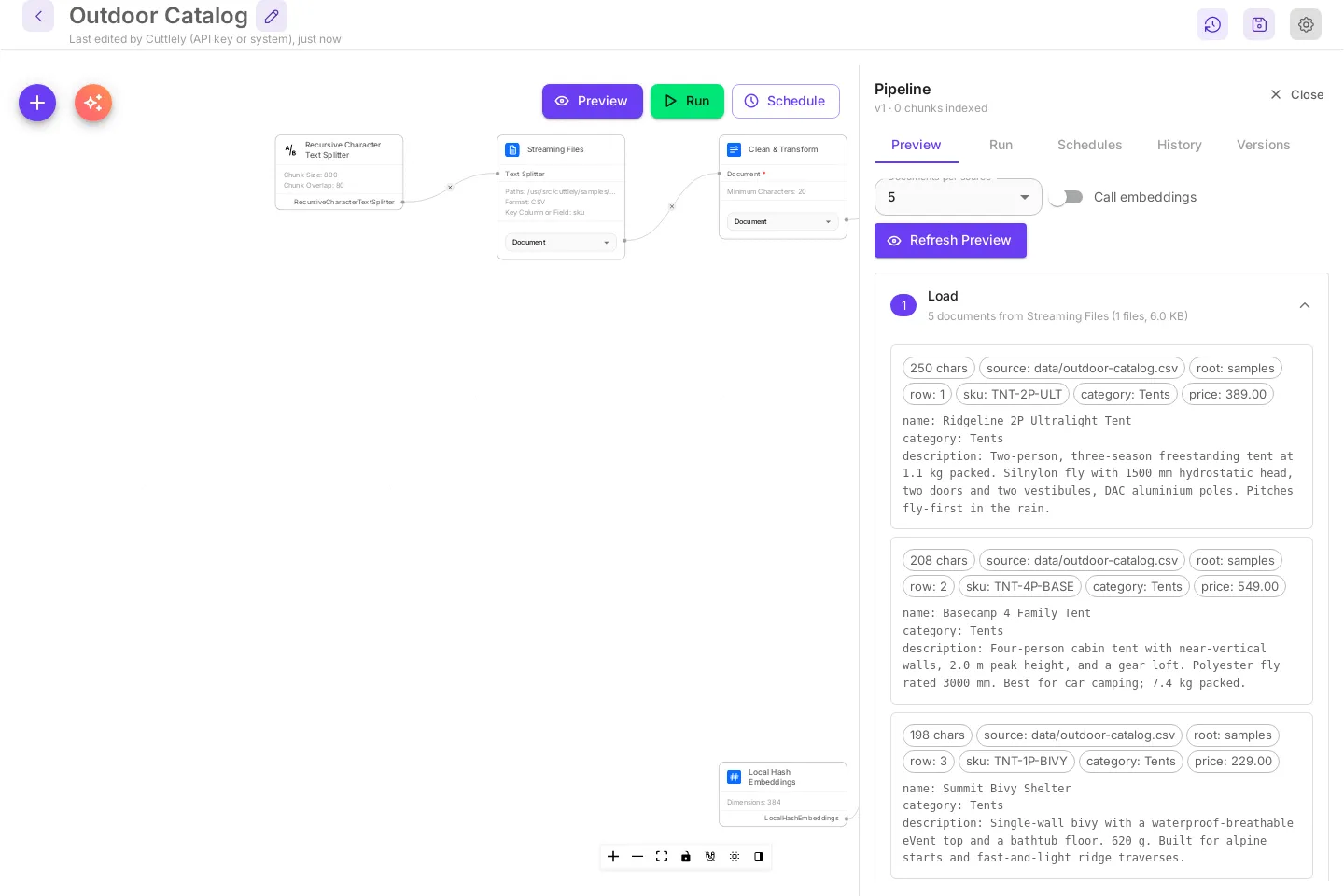Open the Documents per source dropdown
The image size is (1344, 896).
(x=959, y=197)
